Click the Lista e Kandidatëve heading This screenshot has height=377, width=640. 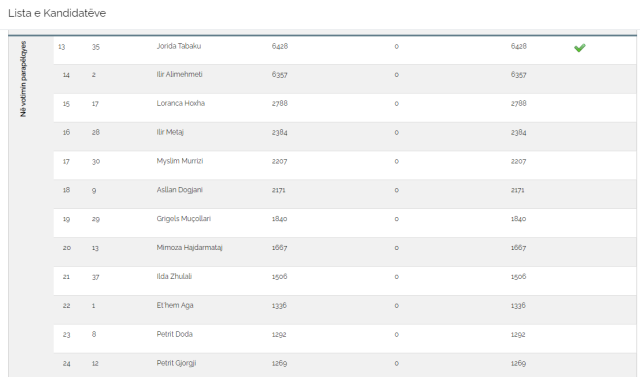tap(57, 13)
